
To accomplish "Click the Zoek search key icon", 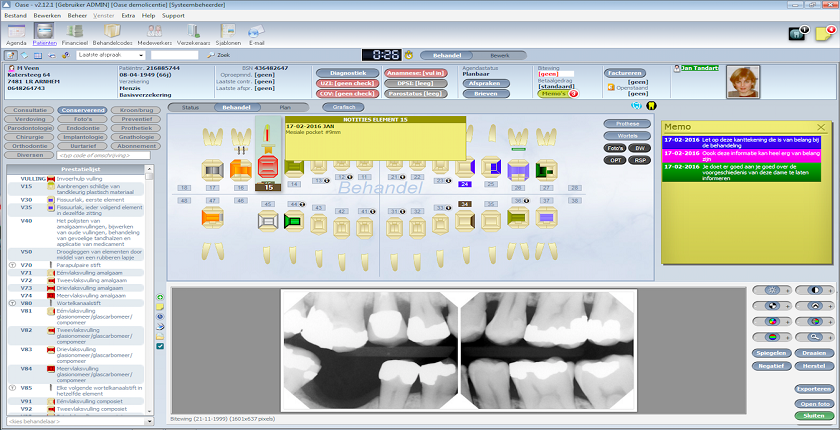I will 212,55.
